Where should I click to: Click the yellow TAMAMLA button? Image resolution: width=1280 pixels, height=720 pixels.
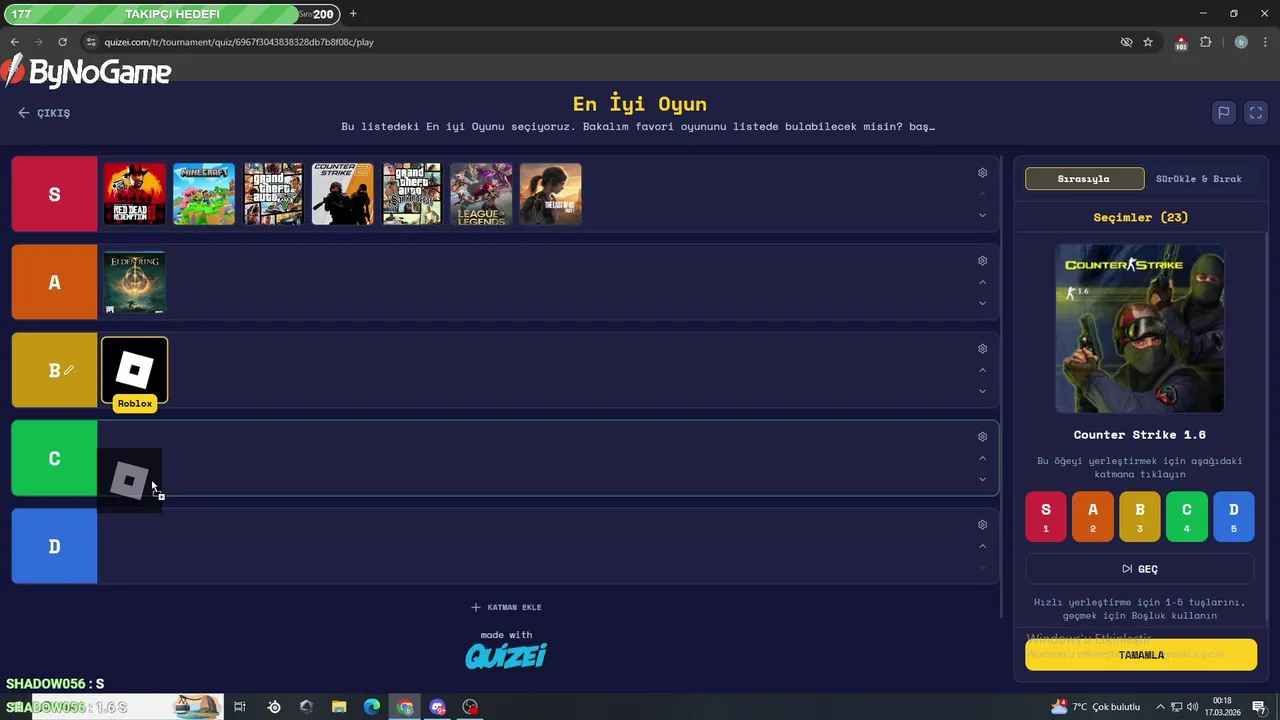point(1141,655)
